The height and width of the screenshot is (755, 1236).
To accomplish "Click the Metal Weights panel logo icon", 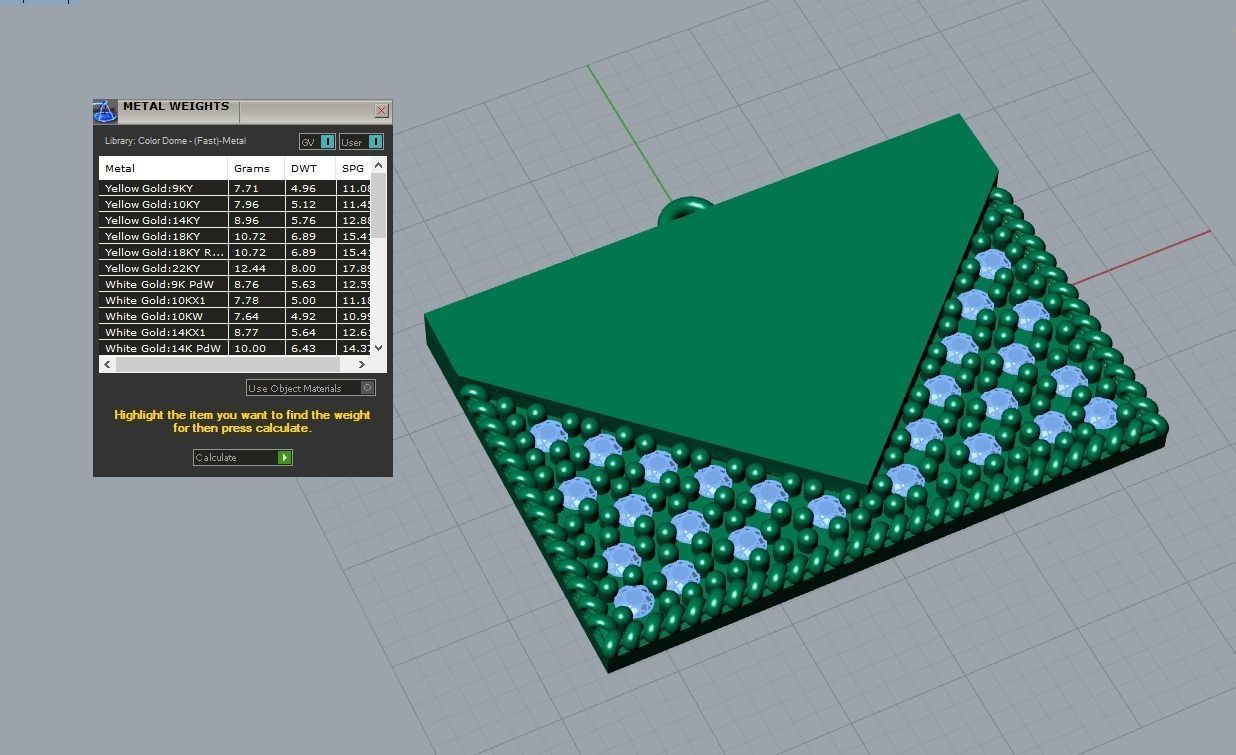I will point(105,111).
